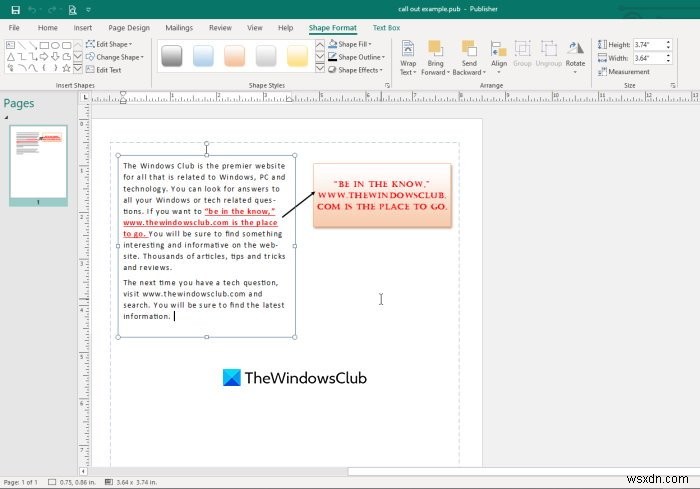Select the Elbow Arrow Connector shape
This screenshot has height=489, width=700.
pos(33,57)
